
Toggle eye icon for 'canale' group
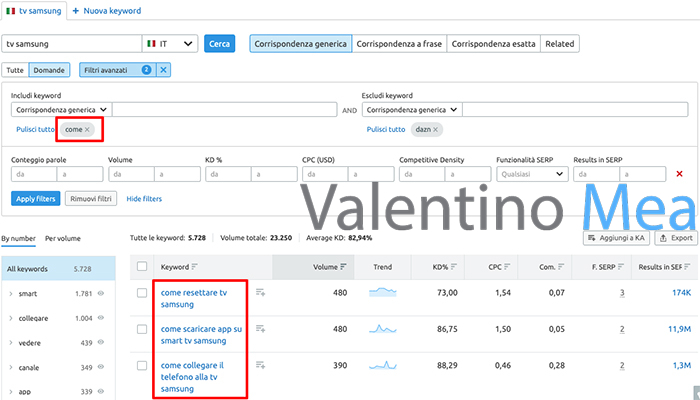(x=101, y=367)
